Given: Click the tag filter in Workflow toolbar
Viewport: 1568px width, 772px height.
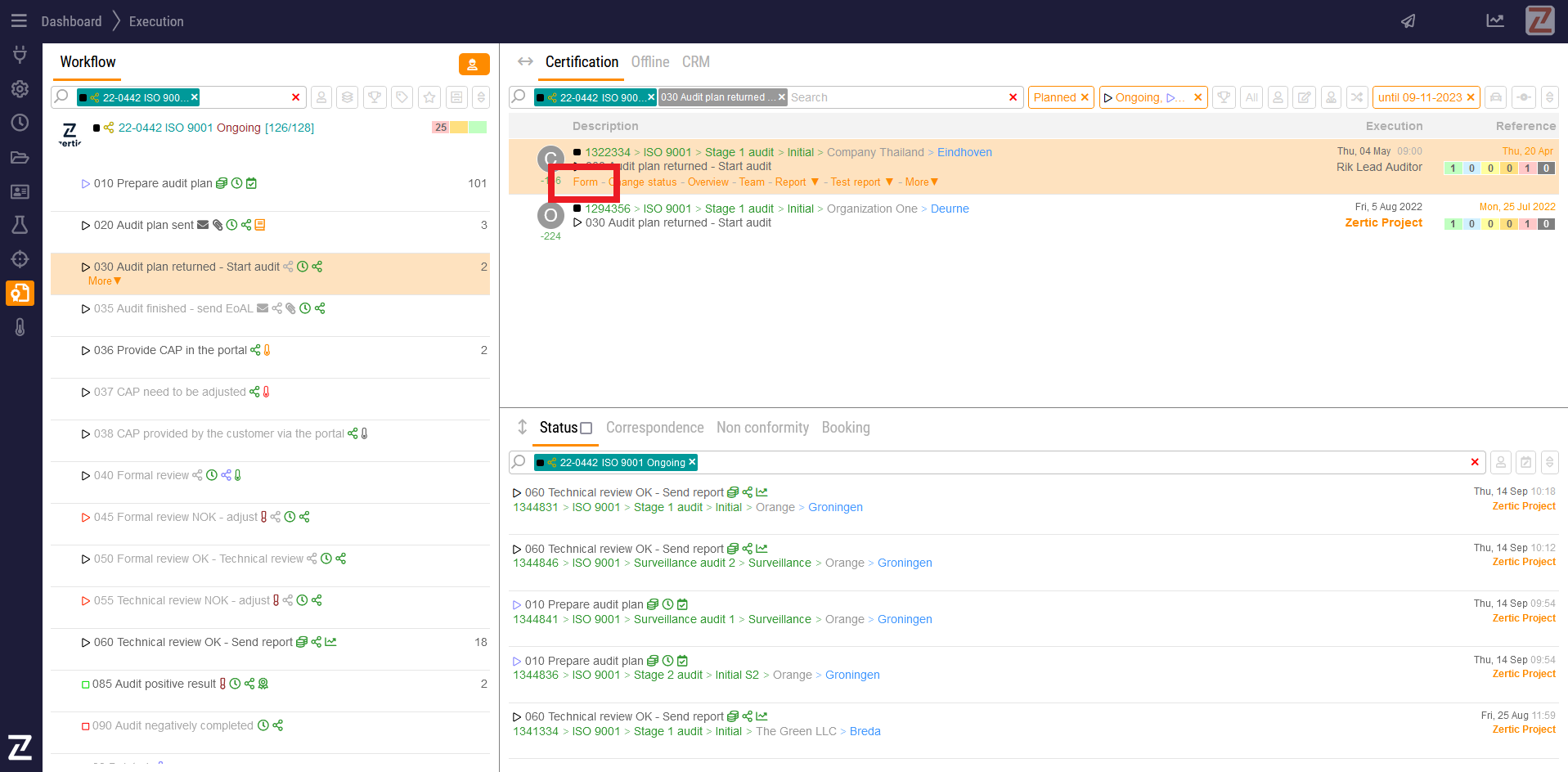Looking at the screenshot, I should click(402, 97).
